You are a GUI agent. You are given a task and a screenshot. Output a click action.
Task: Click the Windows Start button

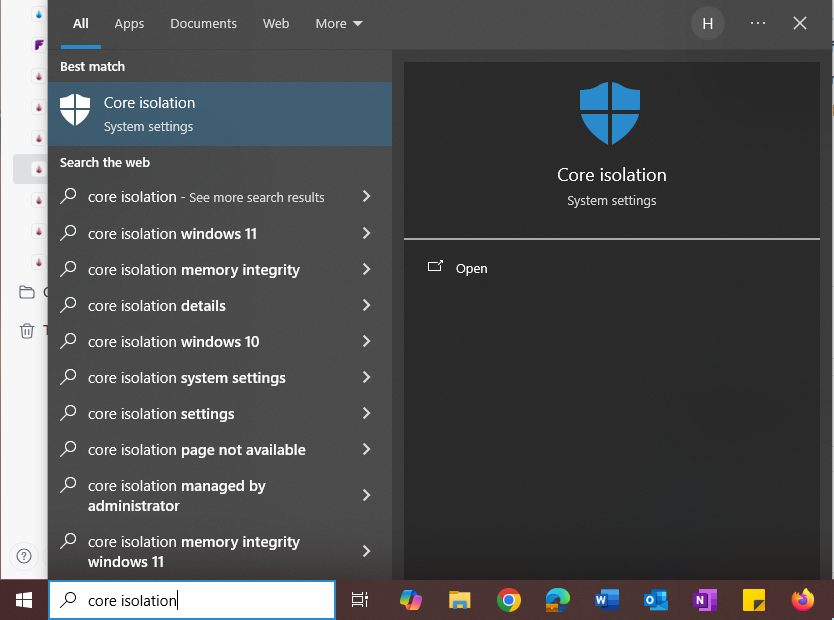click(x=23, y=600)
